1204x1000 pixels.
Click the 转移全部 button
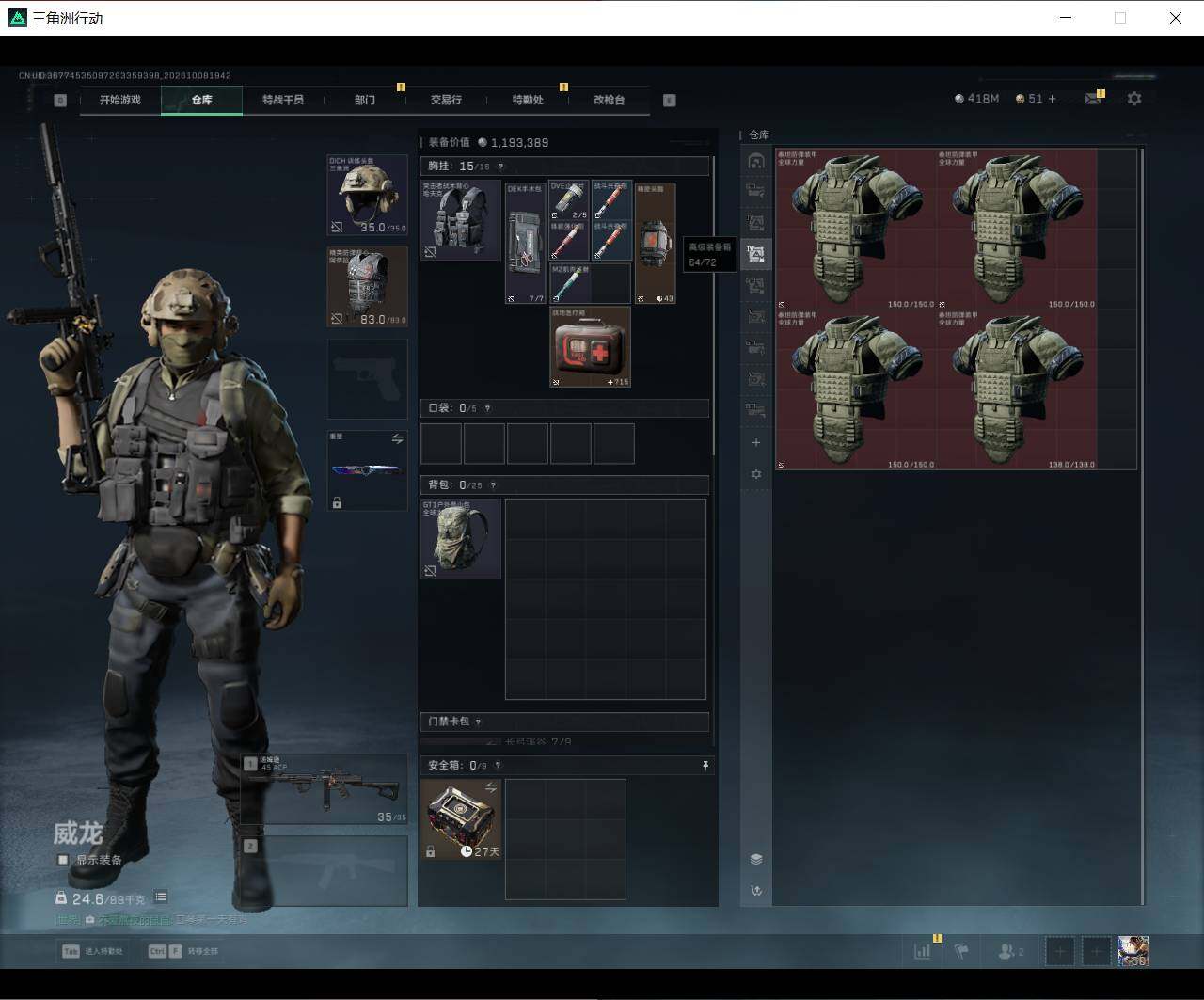click(182, 951)
